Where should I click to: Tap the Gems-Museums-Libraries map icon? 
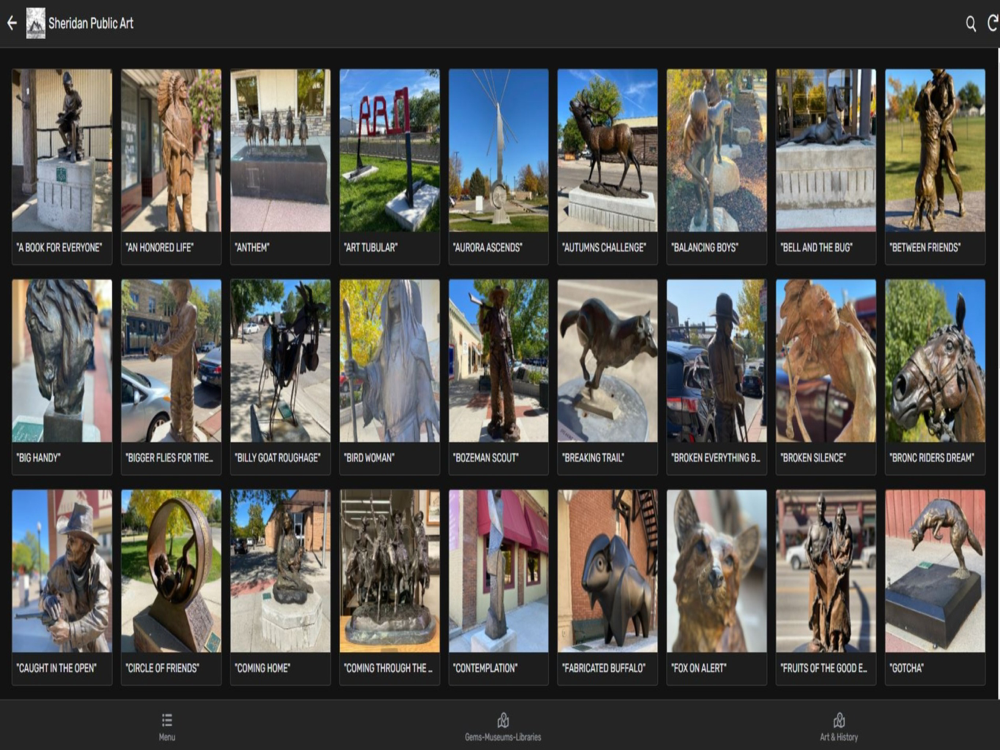coord(503,720)
